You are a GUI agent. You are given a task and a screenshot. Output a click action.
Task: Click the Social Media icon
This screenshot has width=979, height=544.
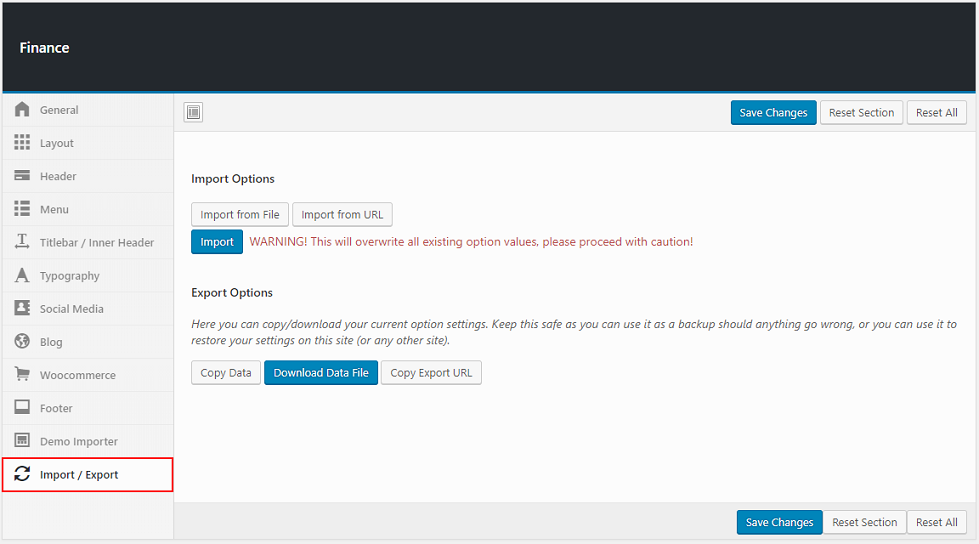(22, 308)
